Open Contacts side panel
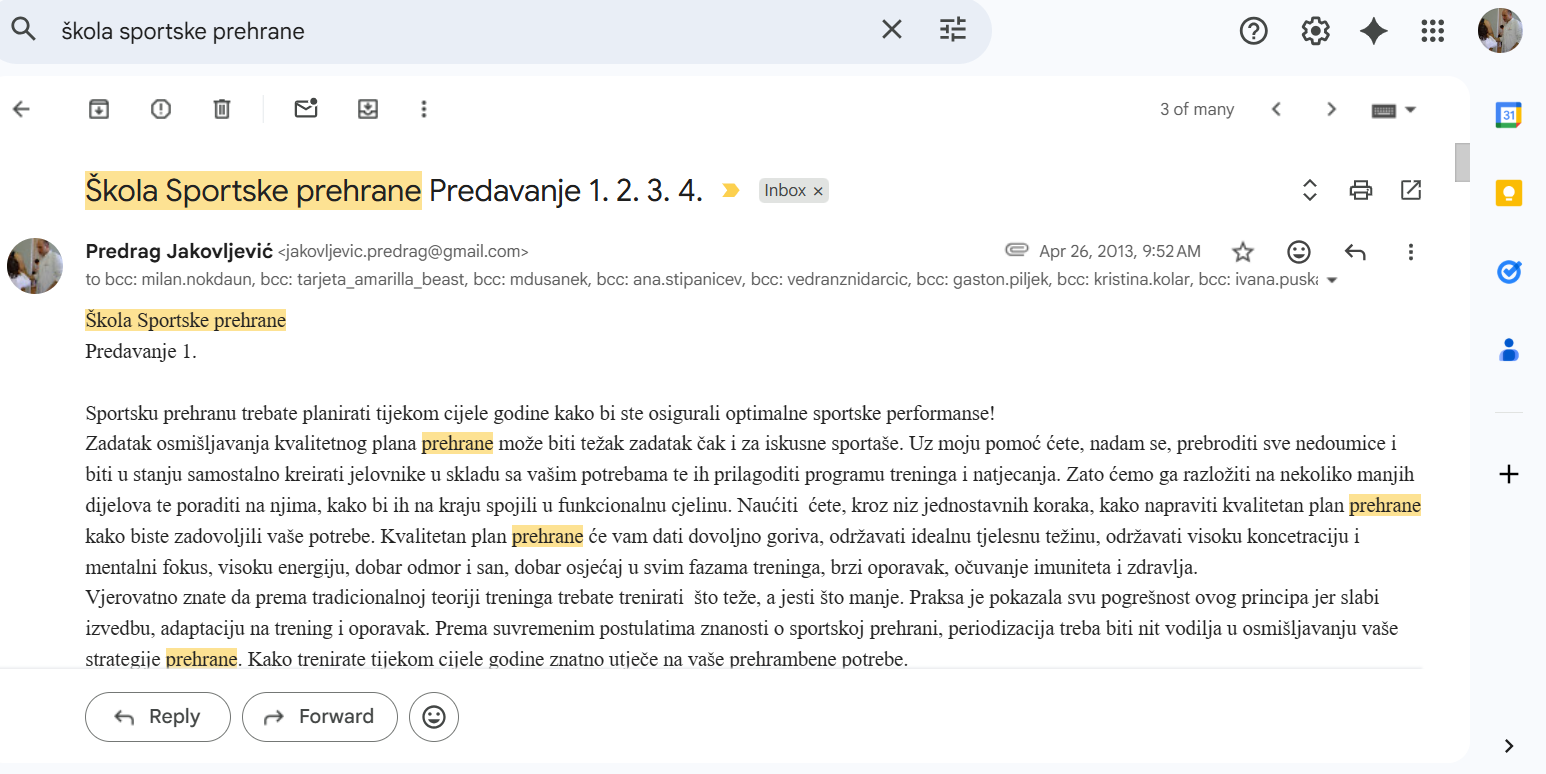This screenshot has height=774, width=1546. 1509,349
